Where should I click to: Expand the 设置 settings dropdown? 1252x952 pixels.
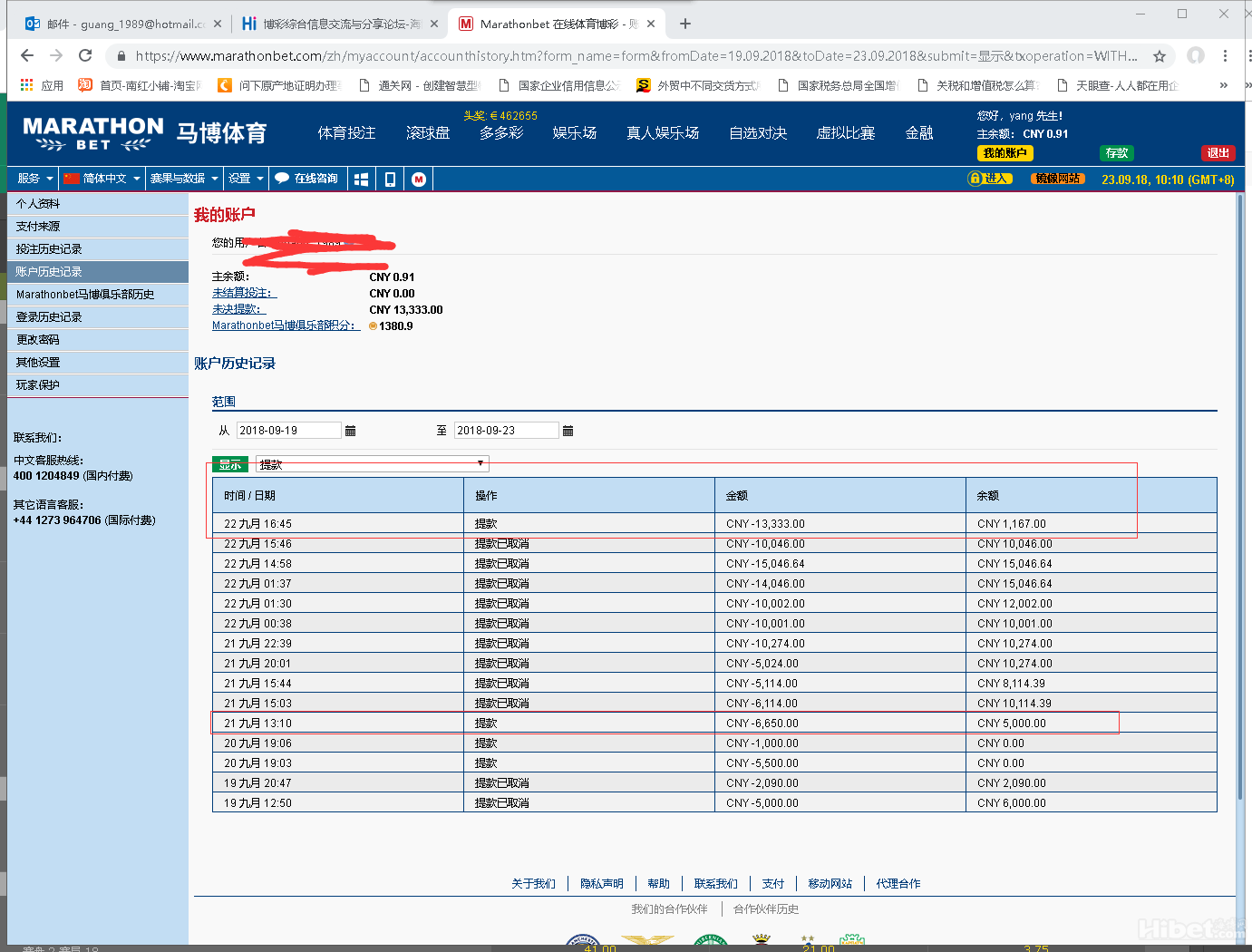pos(246,179)
